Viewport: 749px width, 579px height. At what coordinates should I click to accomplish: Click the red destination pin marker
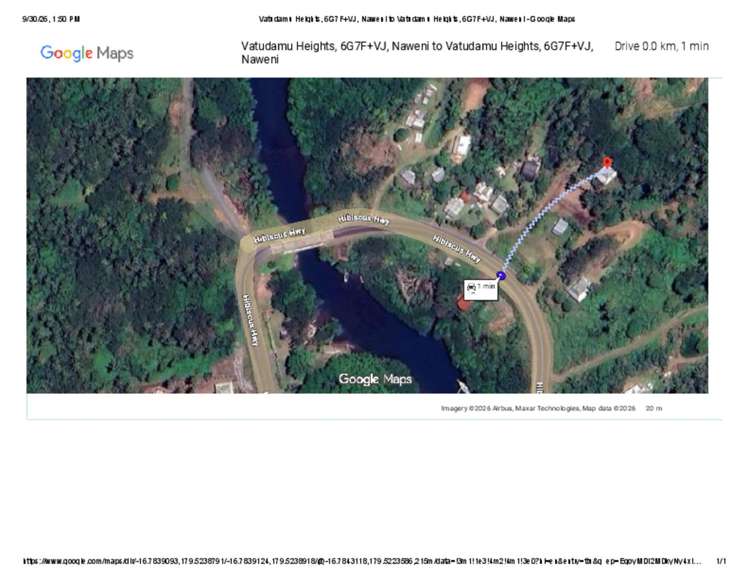[x=607, y=162]
